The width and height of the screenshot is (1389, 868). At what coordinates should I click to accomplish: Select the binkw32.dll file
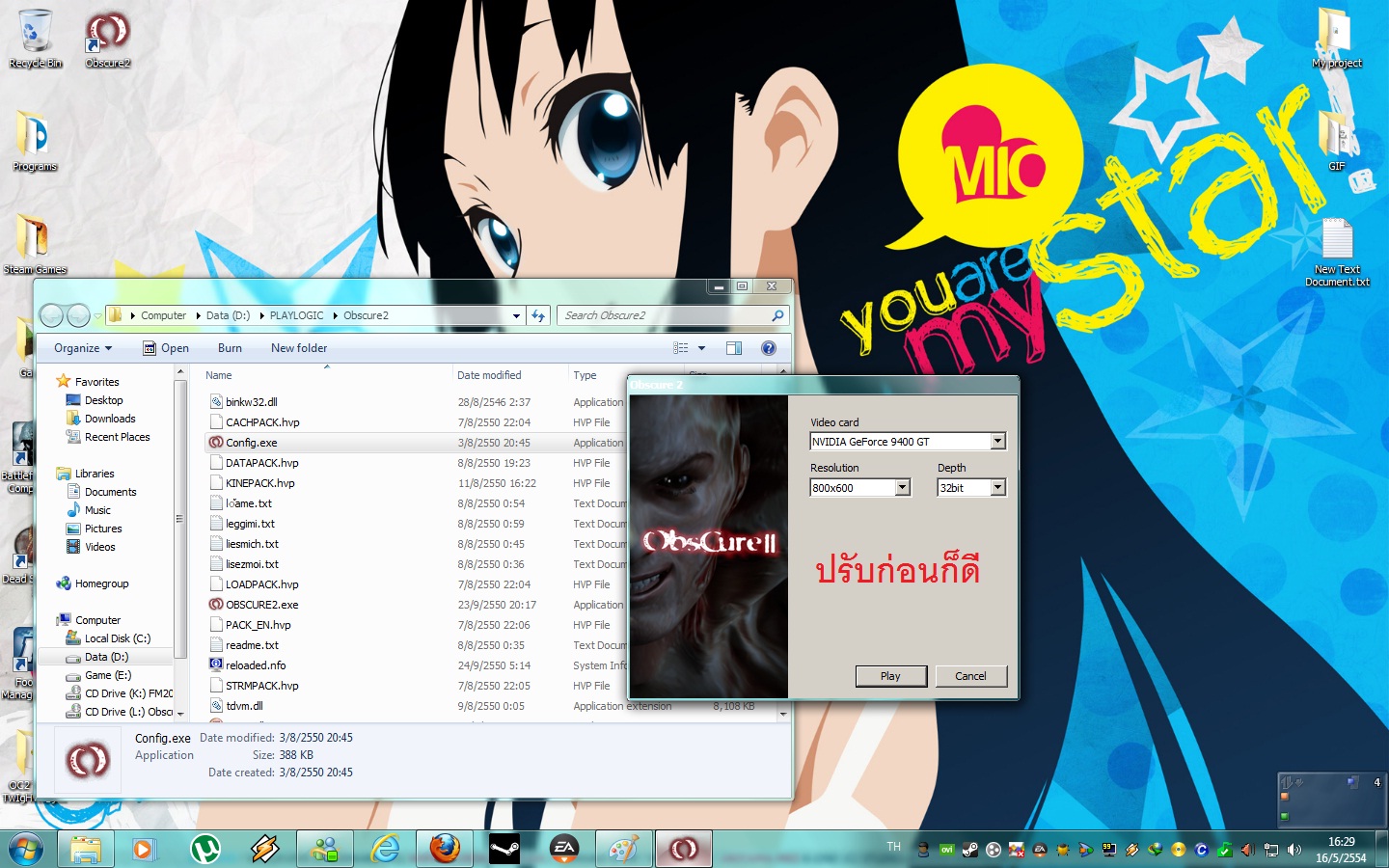point(251,402)
